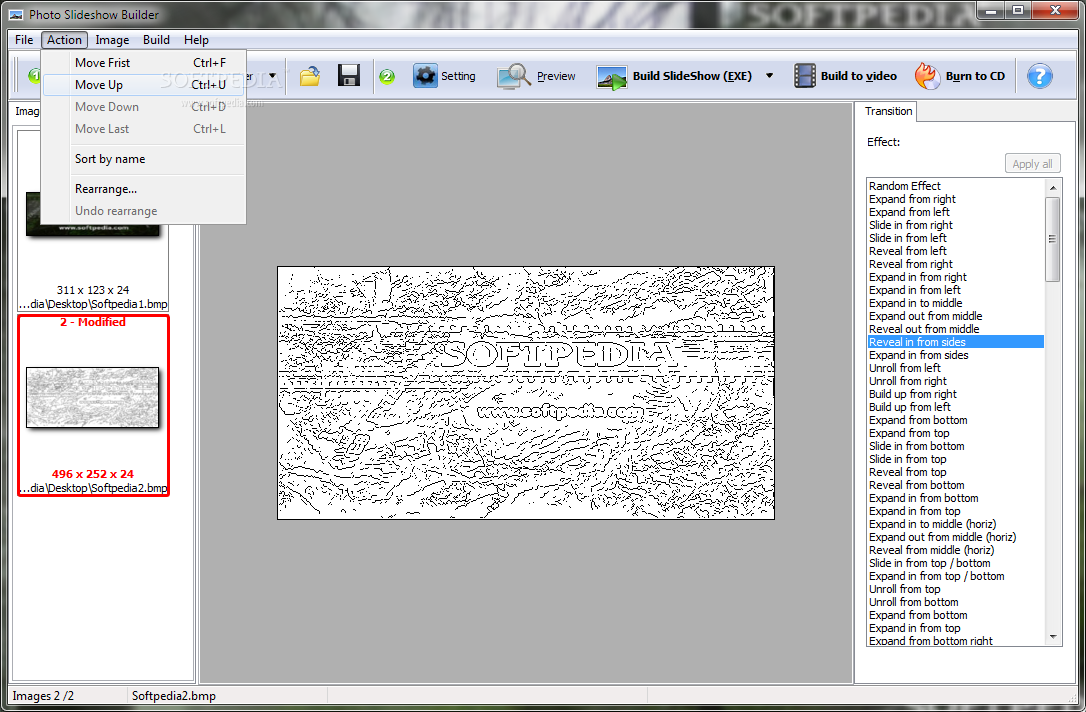Click Images 2 /2 status bar entry

[43, 696]
